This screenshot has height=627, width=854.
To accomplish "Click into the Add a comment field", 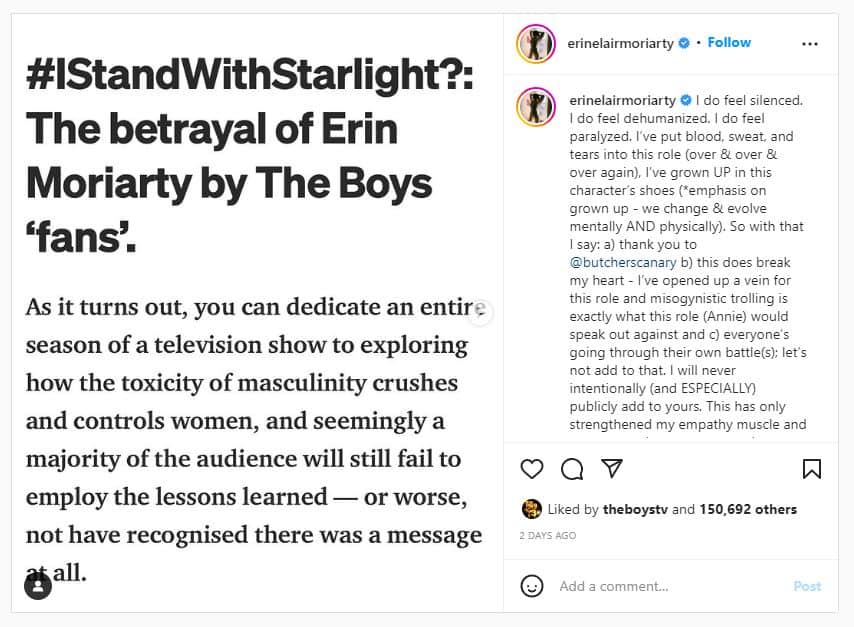I will [x=670, y=586].
